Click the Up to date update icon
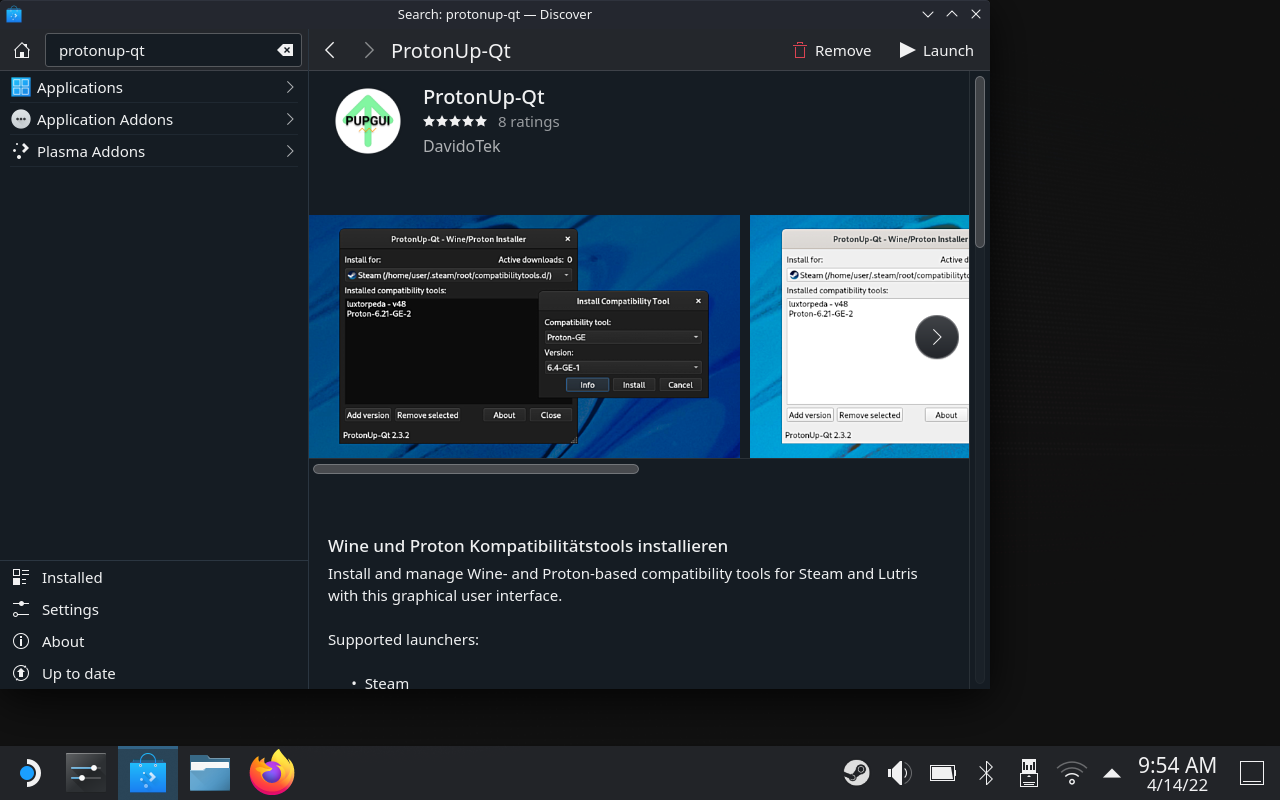The width and height of the screenshot is (1280, 800). pos(21,673)
